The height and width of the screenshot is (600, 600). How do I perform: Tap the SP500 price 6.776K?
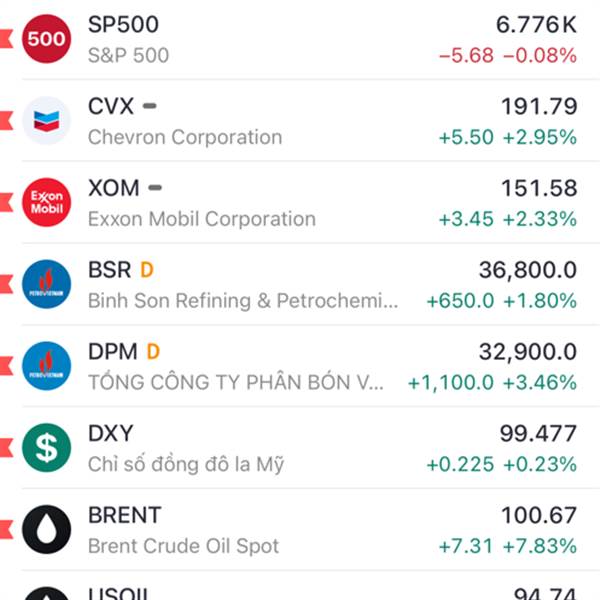point(536,24)
